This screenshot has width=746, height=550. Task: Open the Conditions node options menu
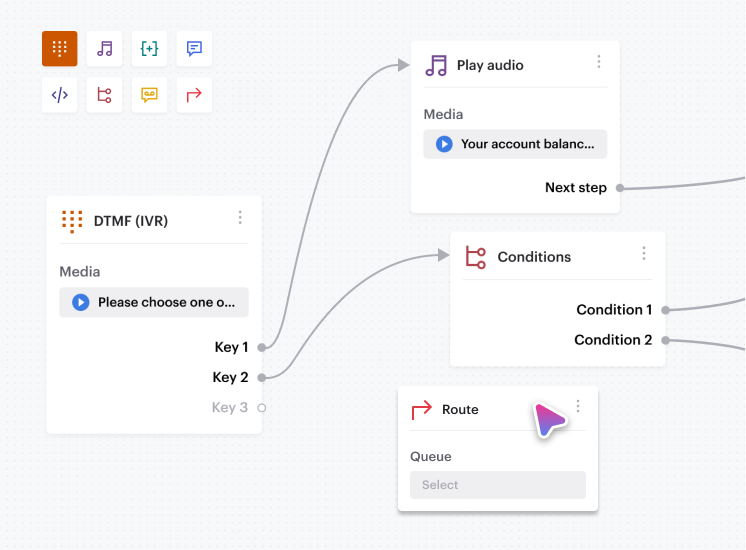(x=644, y=253)
